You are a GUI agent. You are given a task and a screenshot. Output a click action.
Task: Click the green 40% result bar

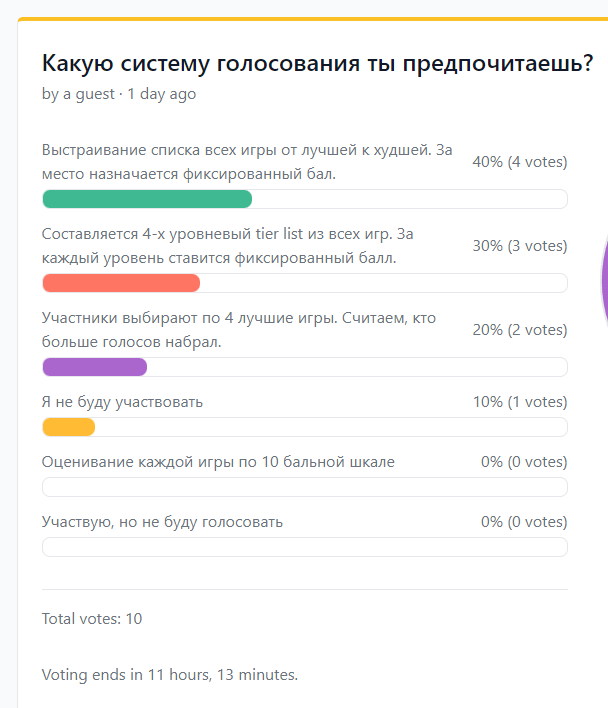147,199
